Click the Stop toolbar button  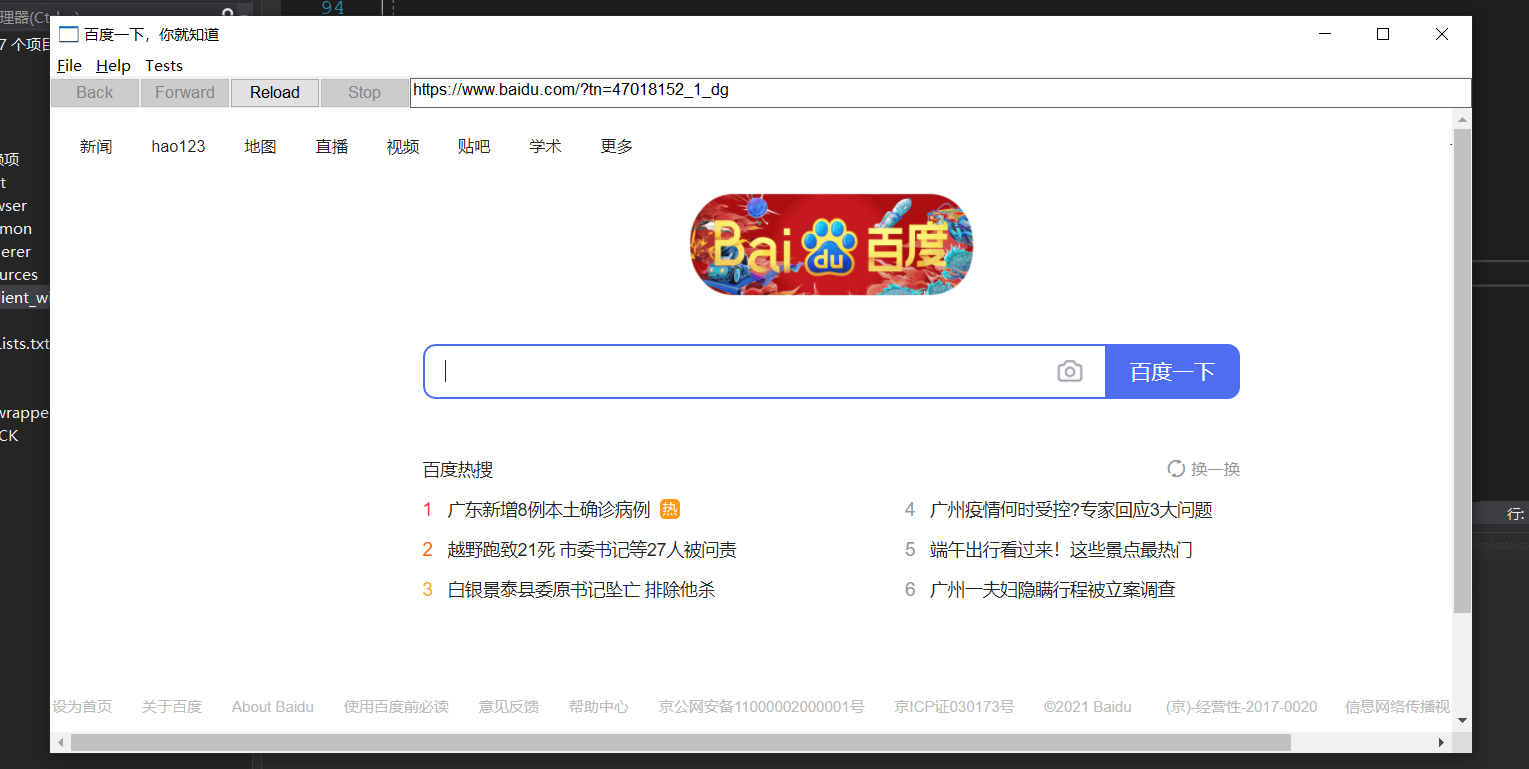(363, 92)
